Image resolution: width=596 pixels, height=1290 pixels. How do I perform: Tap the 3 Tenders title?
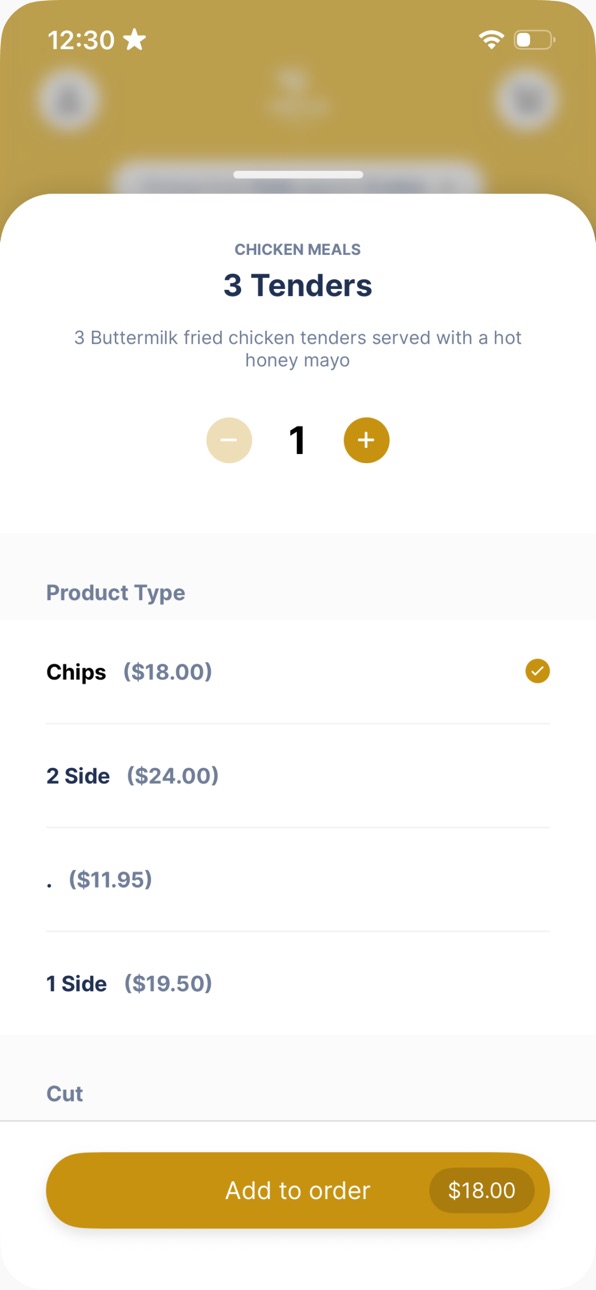[298, 286]
